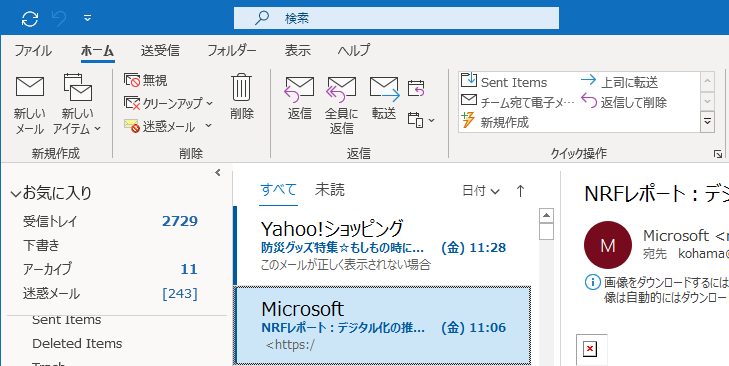Image resolution: width=729 pixels, height=366 pixels.
Task: Show all messages with すべて filter
Action: [278, 190]
